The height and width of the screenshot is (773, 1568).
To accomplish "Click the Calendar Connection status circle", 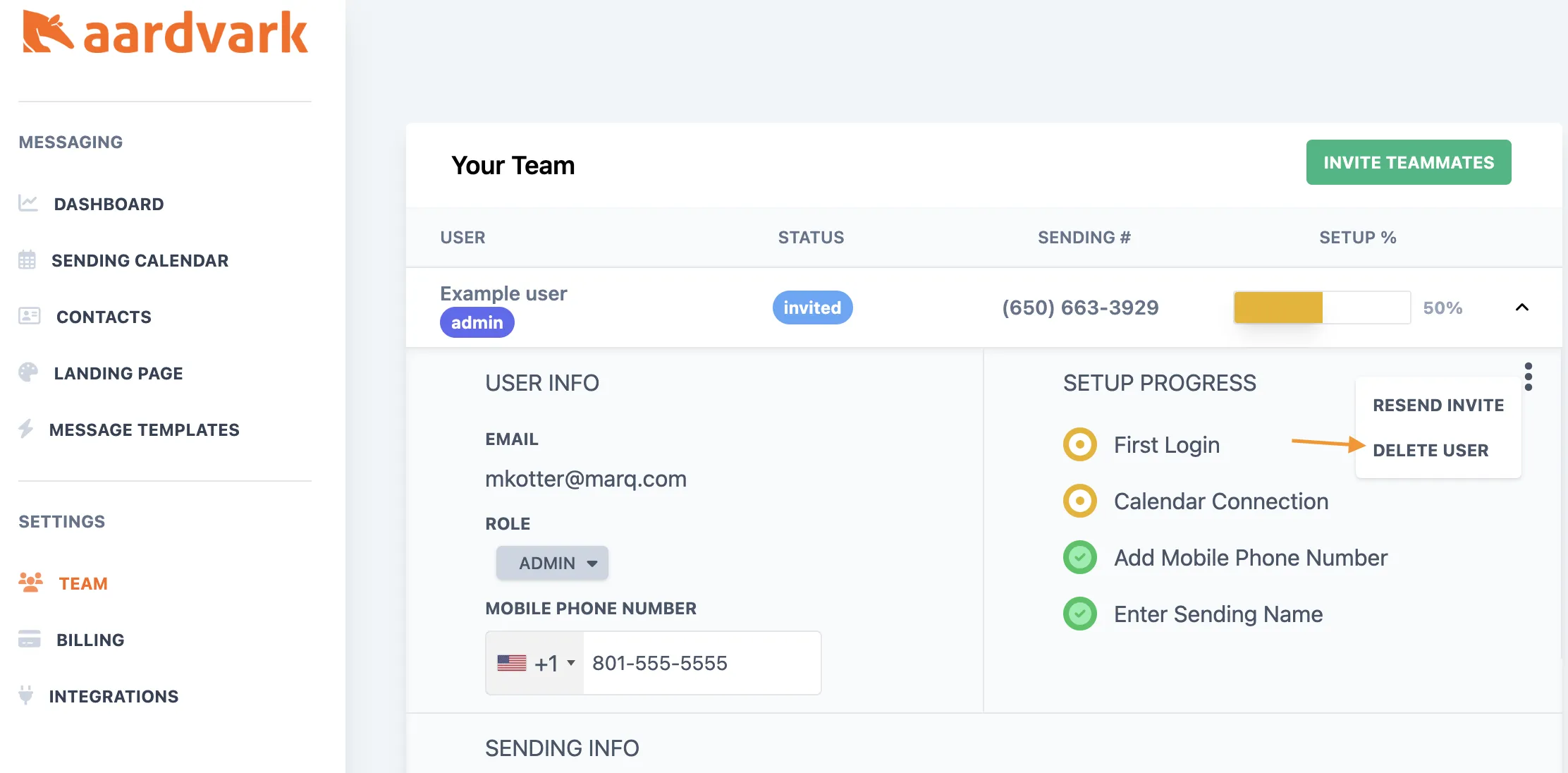I will [x=1079, y=501].
